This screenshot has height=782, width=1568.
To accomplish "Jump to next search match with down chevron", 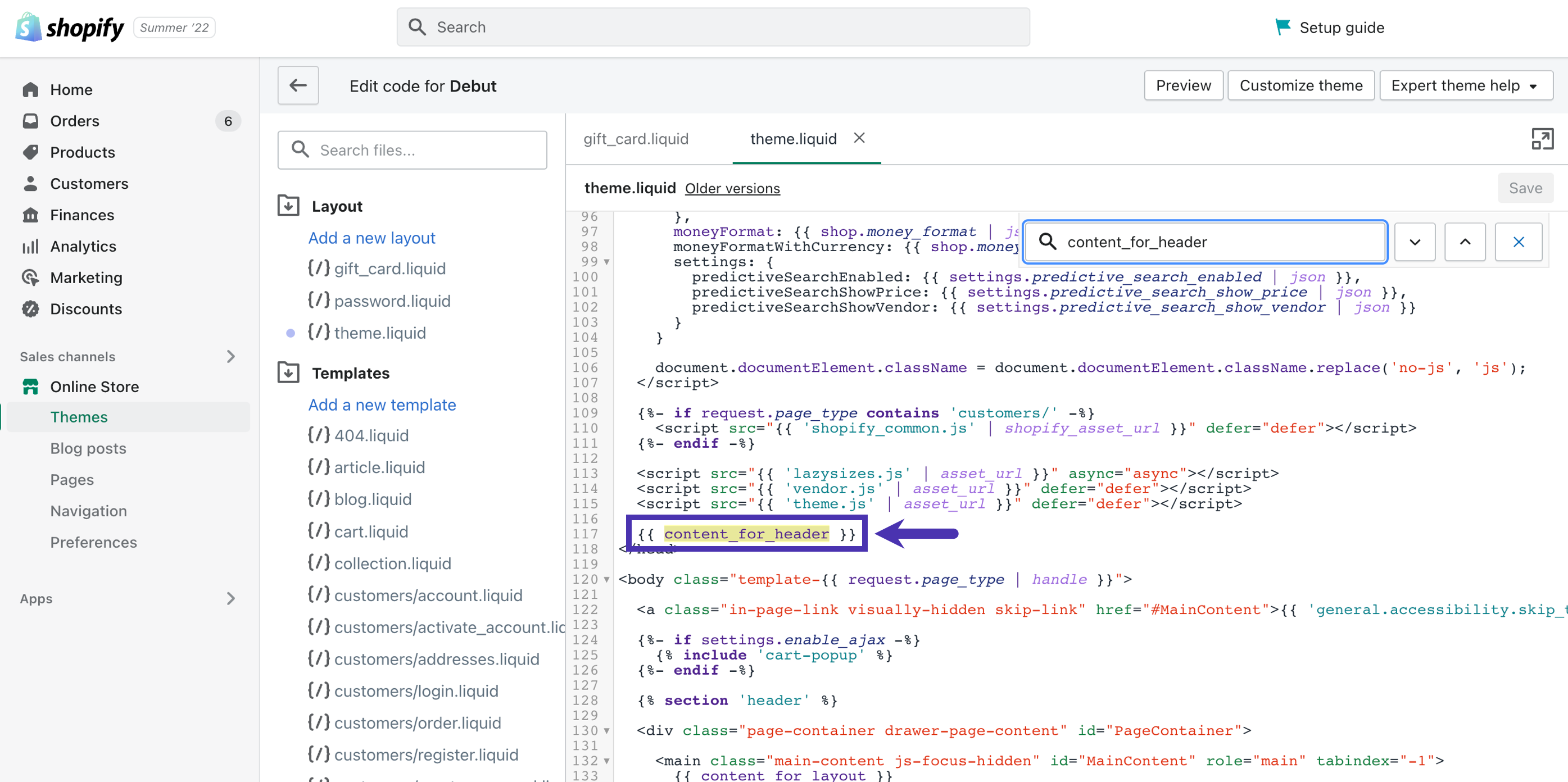I will coord(1415,242).
